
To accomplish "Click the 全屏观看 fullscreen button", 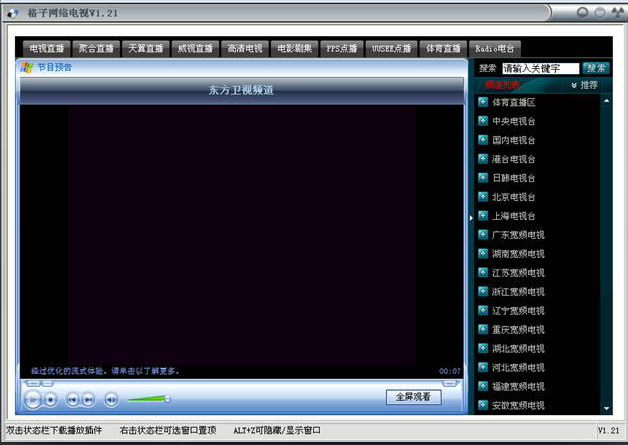I will 414,397.
